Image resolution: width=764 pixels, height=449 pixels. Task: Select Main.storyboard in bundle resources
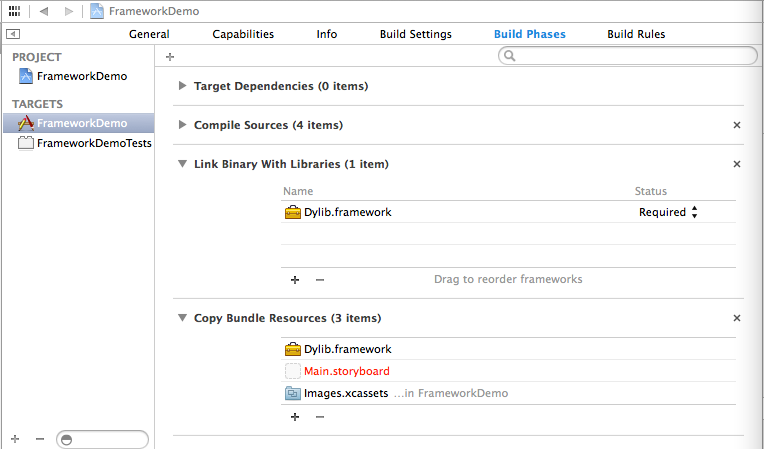click(x=346, y=371)
